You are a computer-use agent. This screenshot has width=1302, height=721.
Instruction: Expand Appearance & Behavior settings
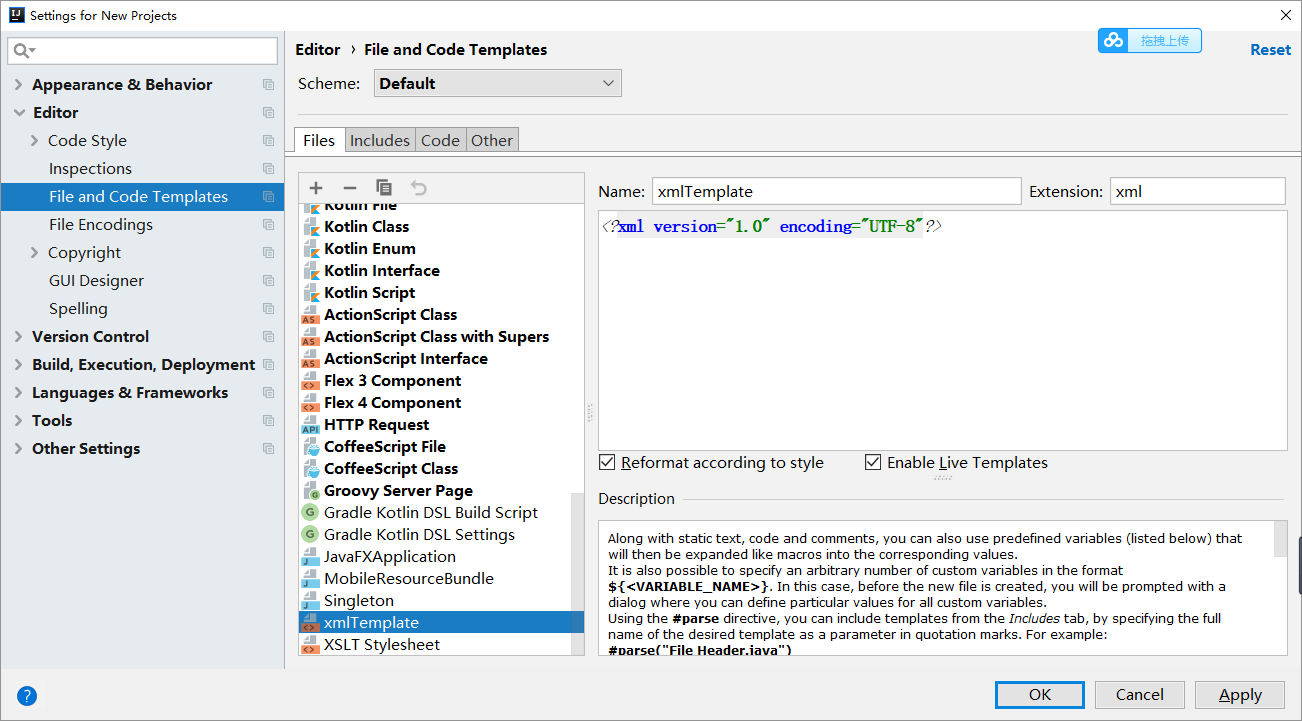pos(18,85)
